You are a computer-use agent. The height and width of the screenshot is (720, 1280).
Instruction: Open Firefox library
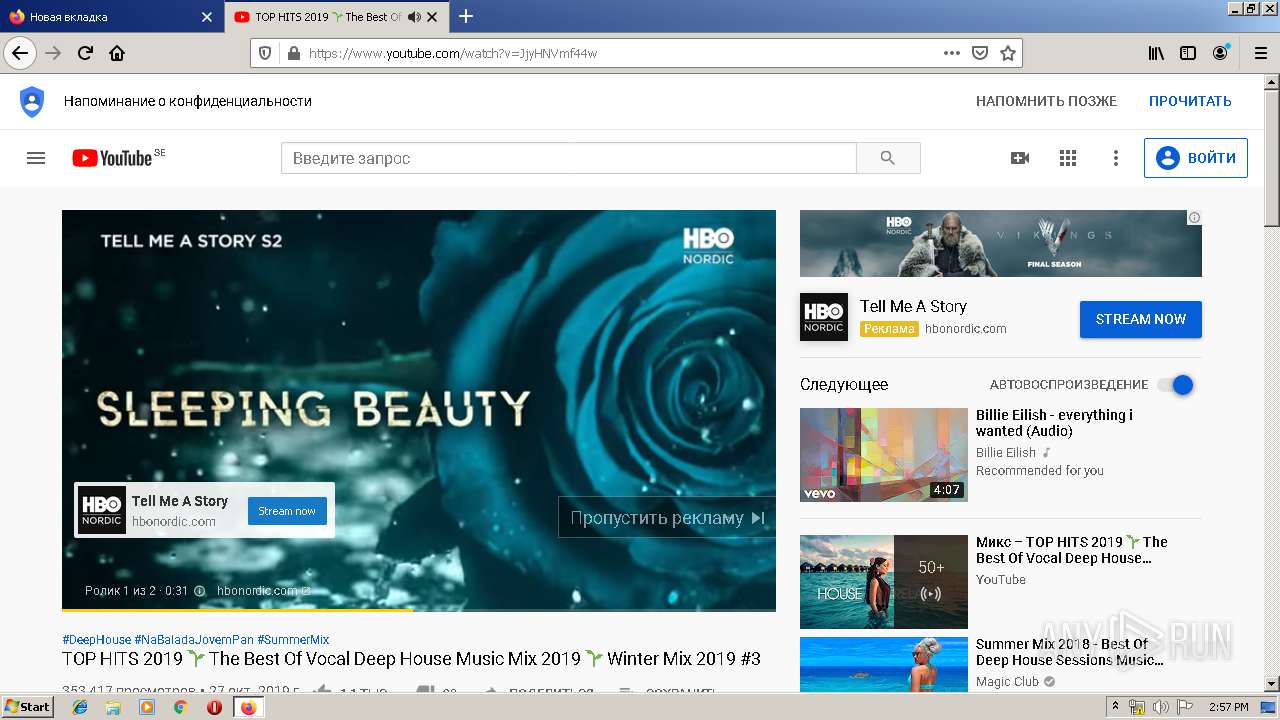tap(1156, 53)
